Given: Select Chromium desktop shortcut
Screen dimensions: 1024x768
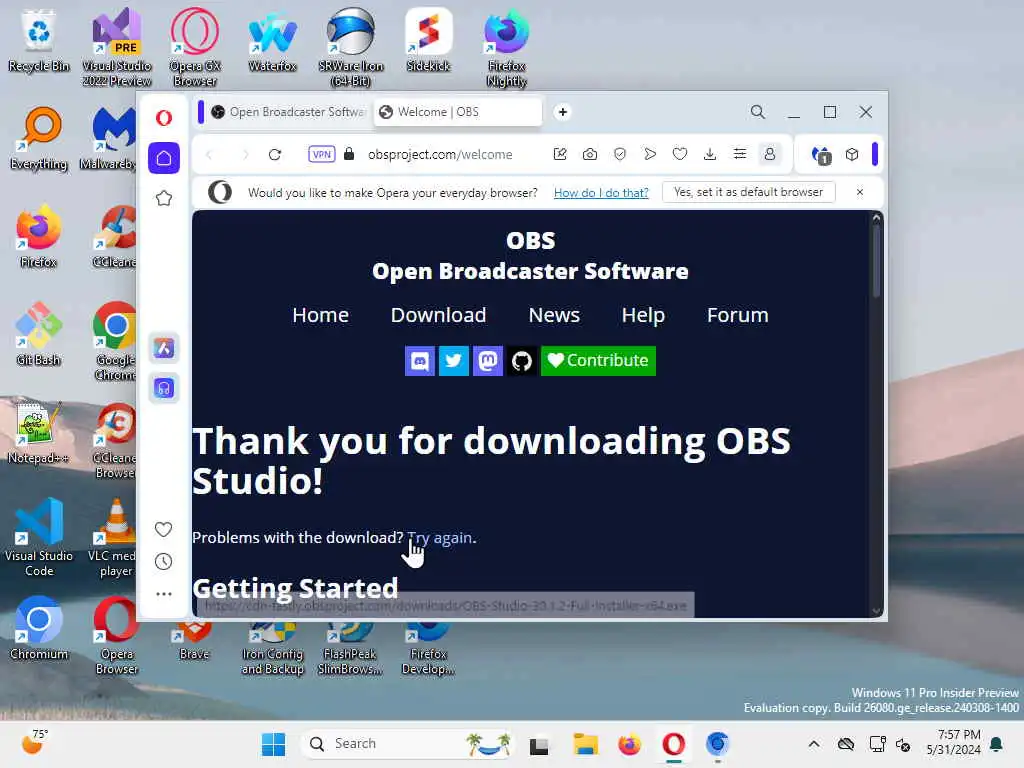Looking at the screenshot, I should pyautogui.click(x=39, y=628).
